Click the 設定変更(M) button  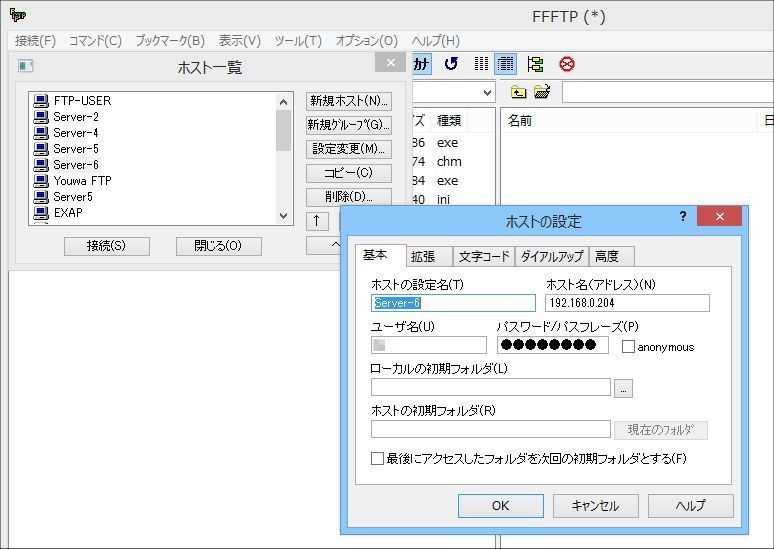tap(348, 149)
